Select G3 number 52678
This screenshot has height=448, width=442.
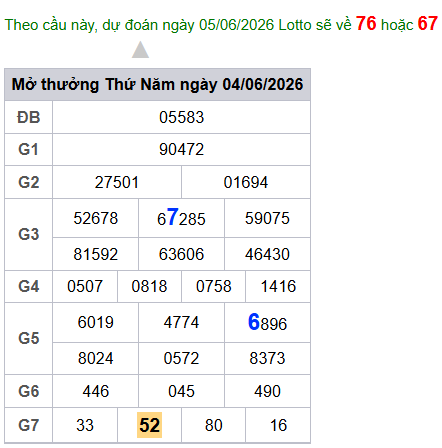click(96, 218)
